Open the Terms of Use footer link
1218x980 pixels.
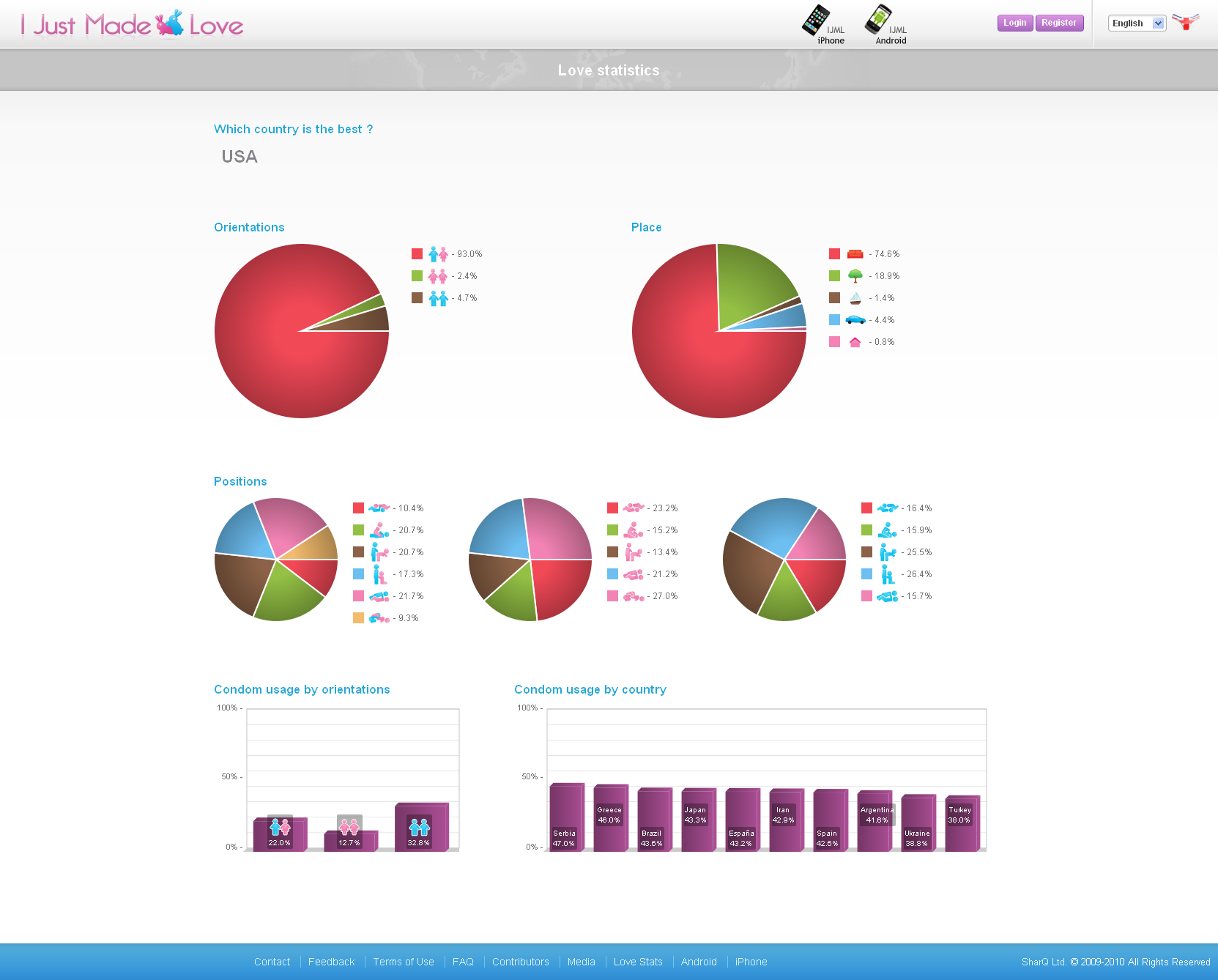pos(404,962)
